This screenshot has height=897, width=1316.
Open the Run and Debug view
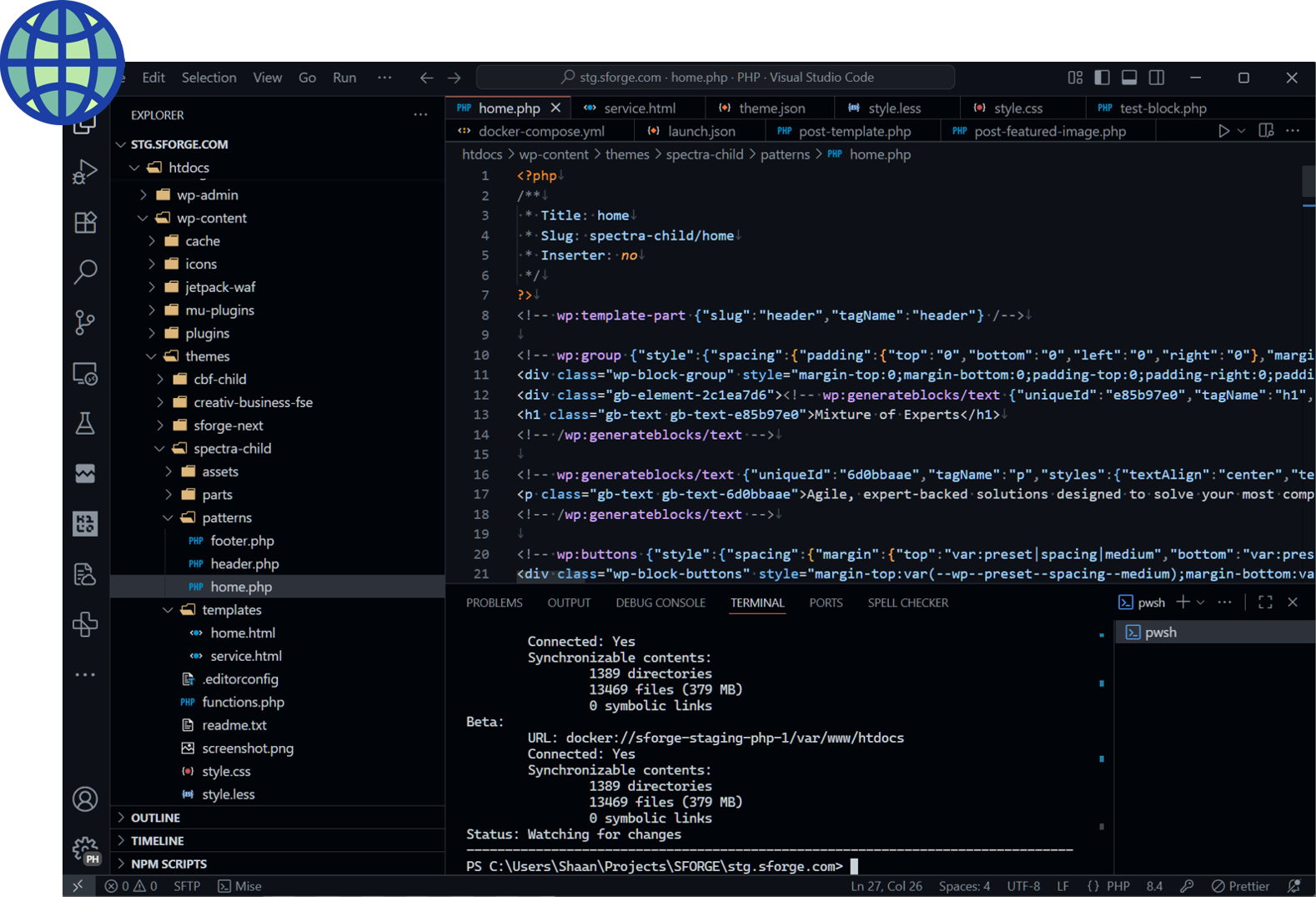point(85,172)
